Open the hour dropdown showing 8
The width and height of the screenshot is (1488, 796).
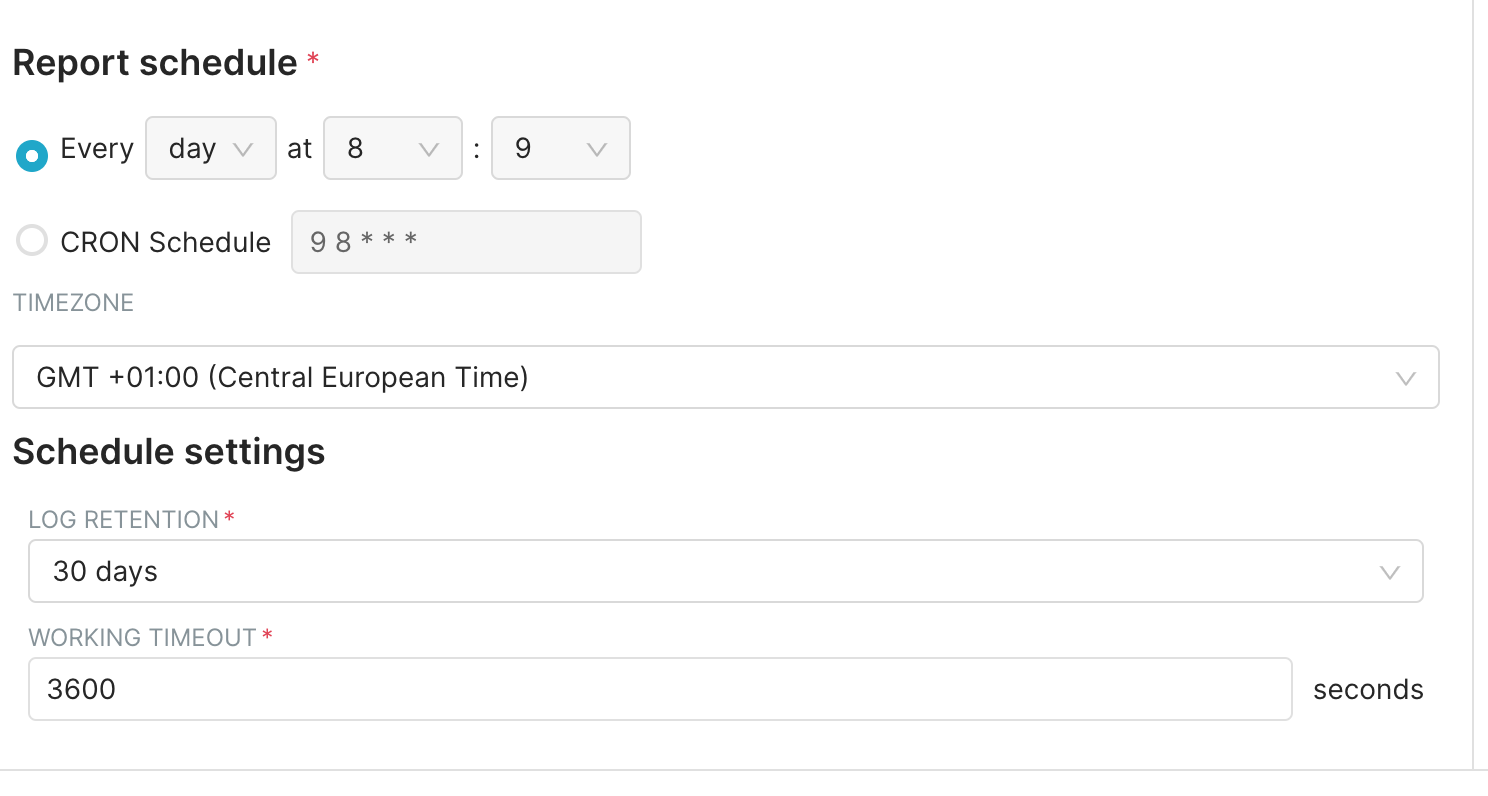point(392,149)
